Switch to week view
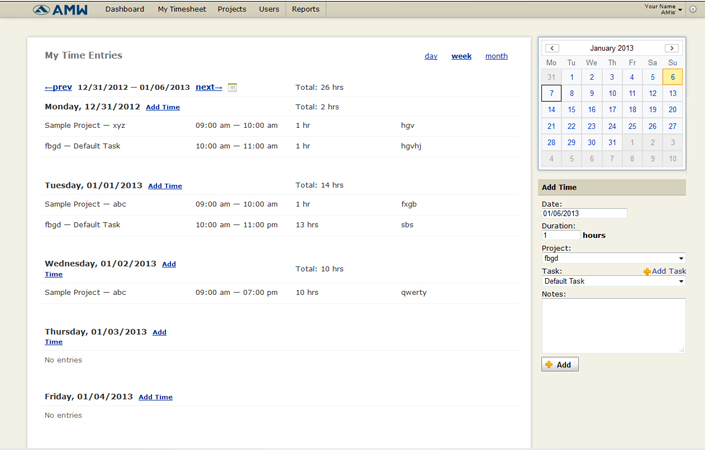Viewport: 705px width, 450px height. click(461, 56)
